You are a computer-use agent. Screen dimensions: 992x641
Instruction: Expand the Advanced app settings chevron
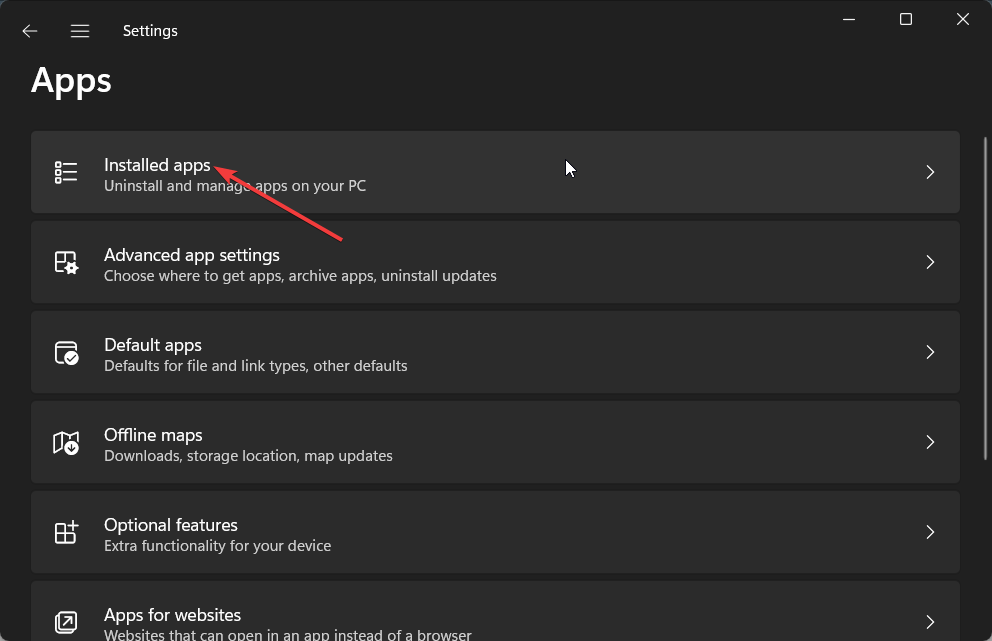(930, 262)
